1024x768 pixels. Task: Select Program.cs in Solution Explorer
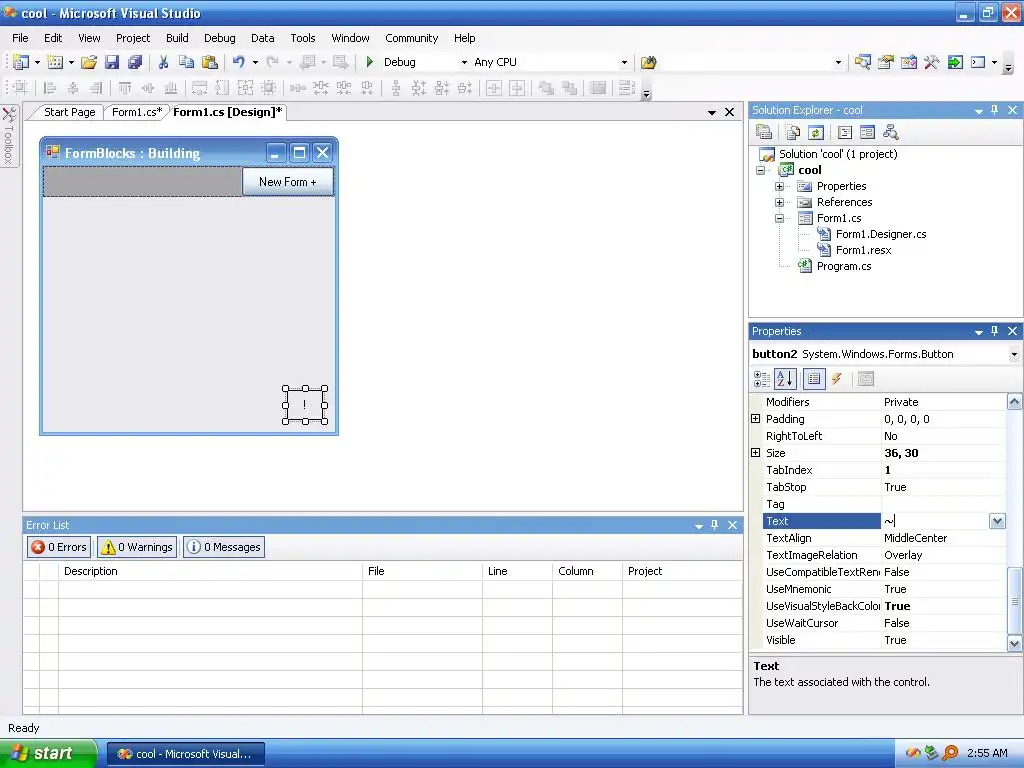844,266
